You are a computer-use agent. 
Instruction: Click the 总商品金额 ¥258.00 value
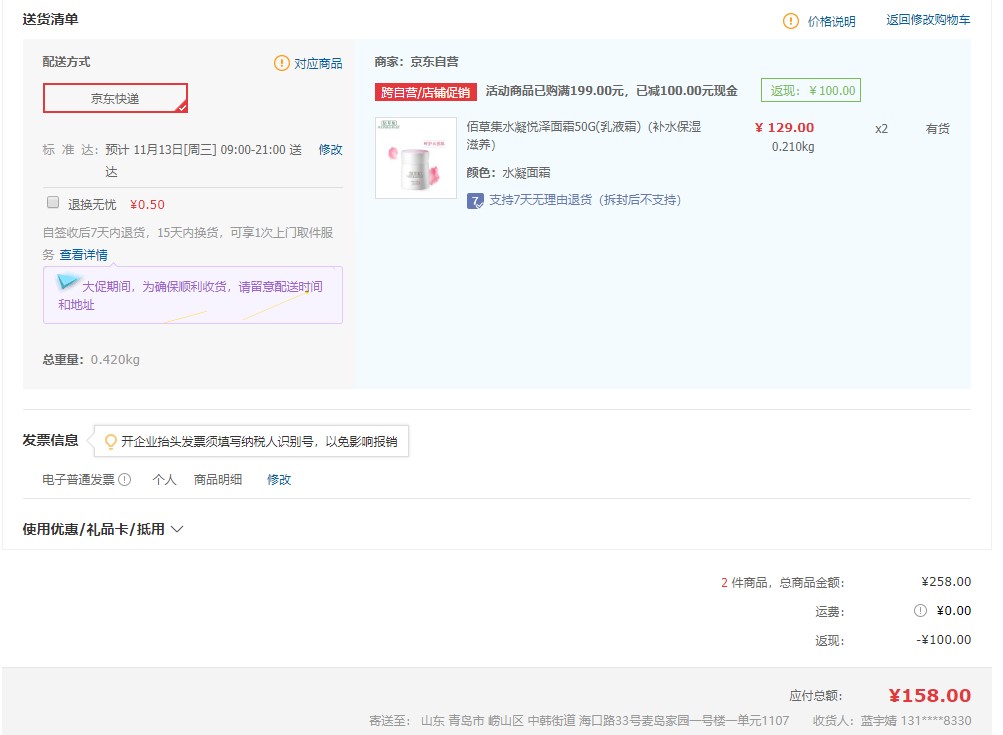coord(945,581)
